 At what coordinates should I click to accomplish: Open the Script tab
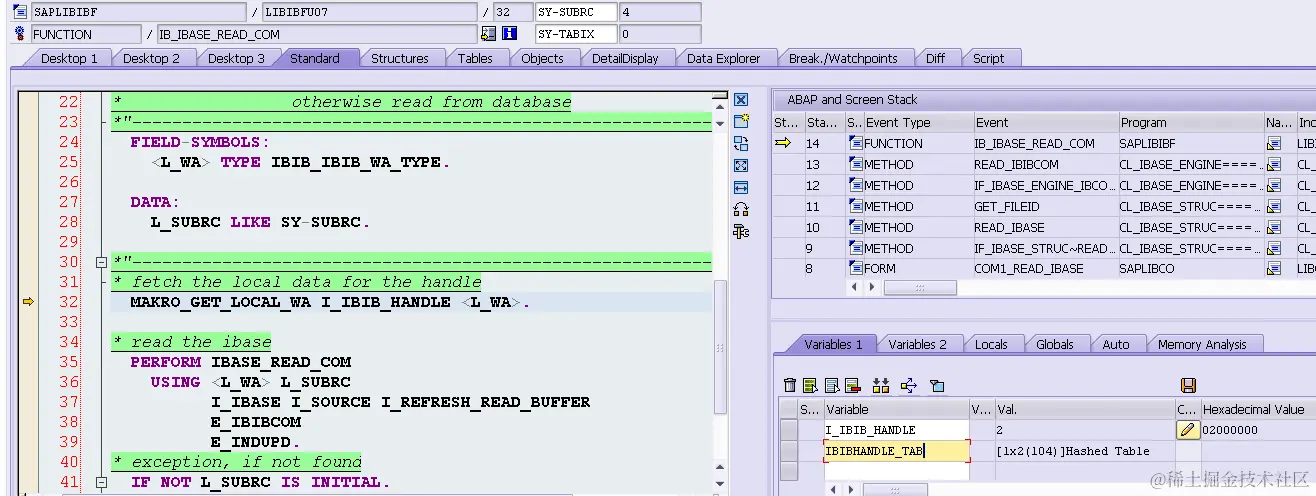click(988, 58)
